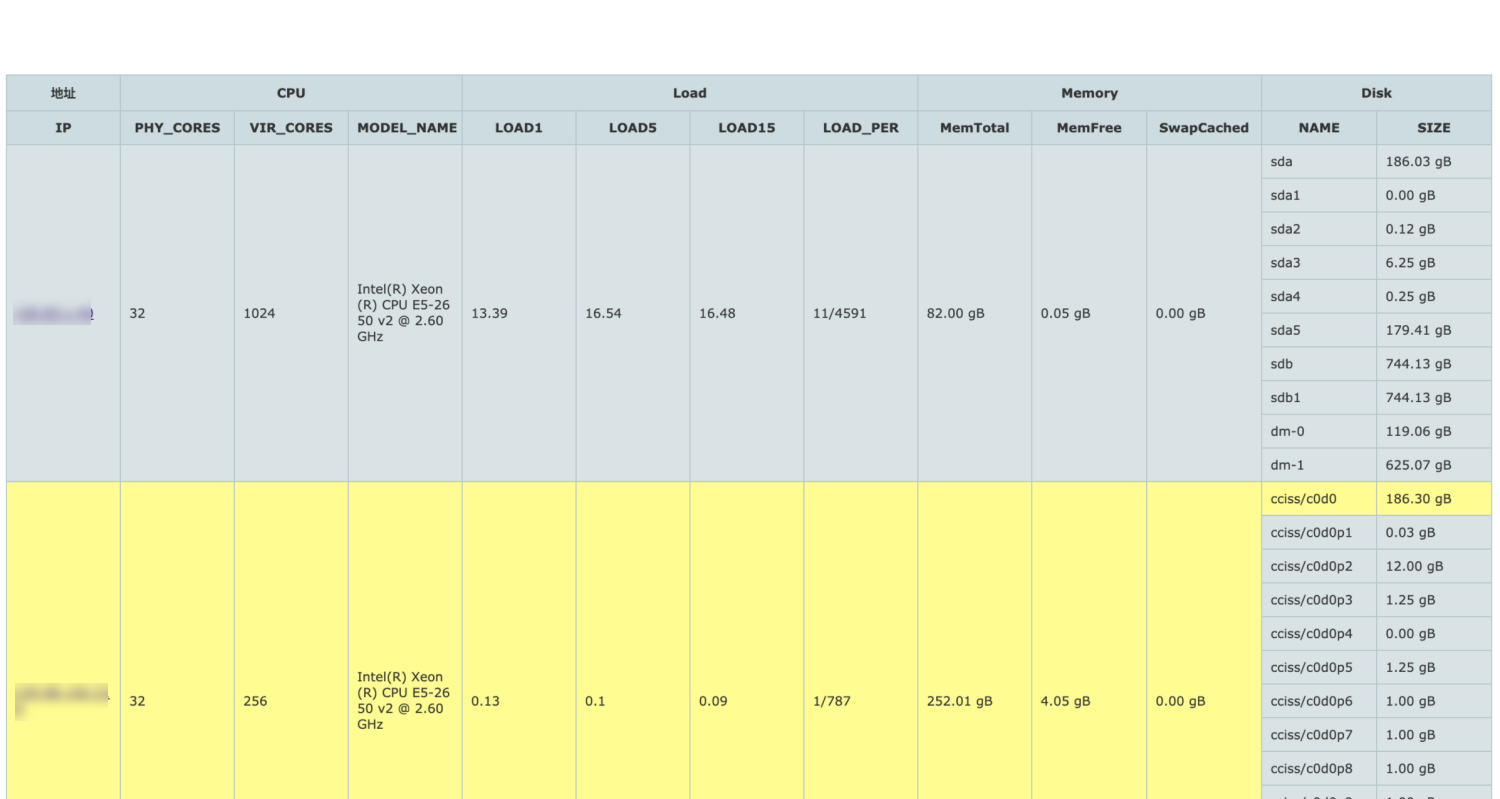Click the MODEL_NAME column header

(407, 128)
